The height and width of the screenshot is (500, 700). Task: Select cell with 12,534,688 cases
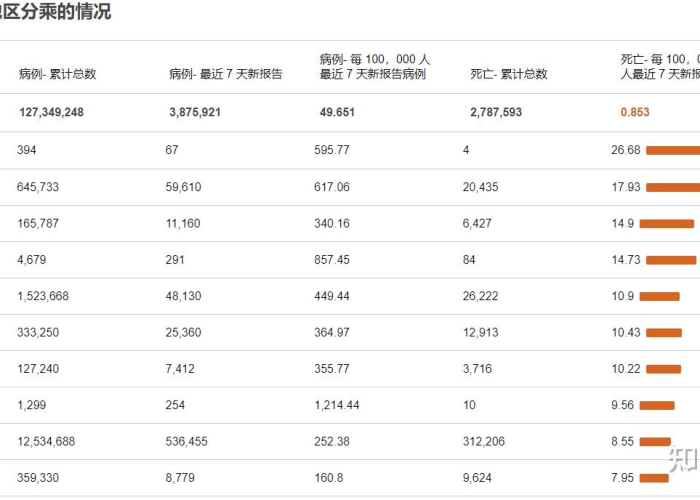[x=46, y=442]
